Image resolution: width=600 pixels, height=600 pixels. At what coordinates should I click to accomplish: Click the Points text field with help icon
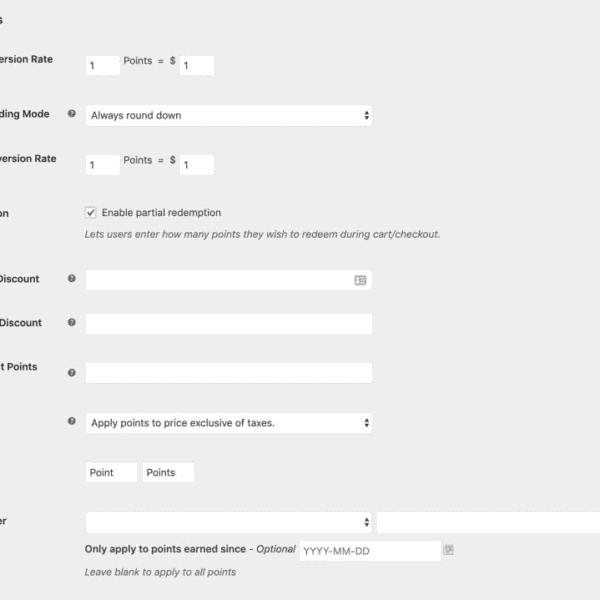(228, 373)
